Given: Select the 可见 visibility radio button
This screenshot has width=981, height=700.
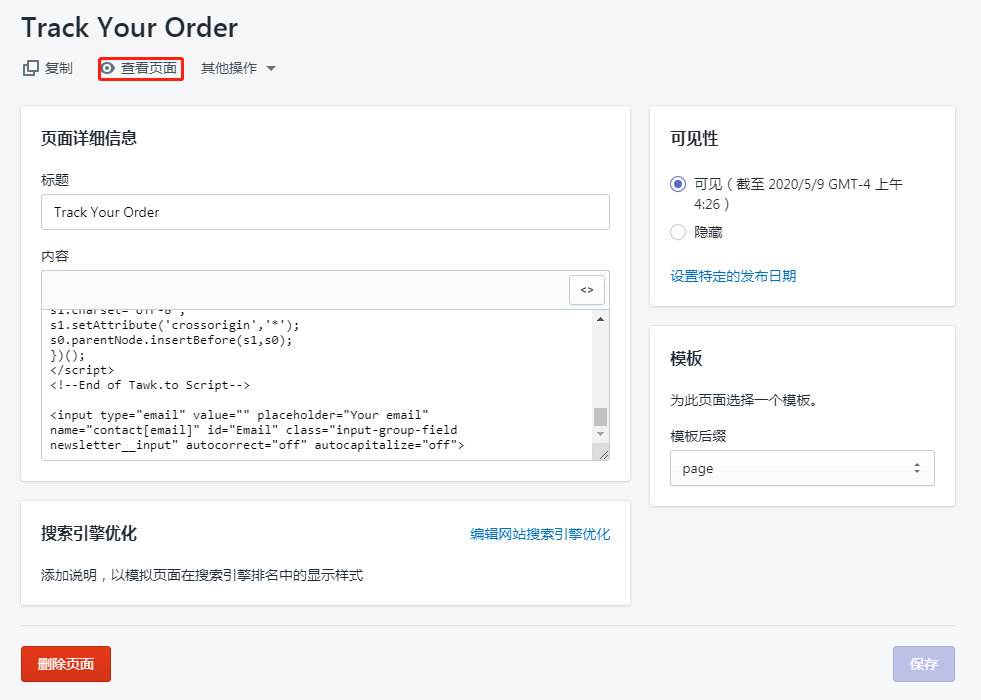Looking at the screenshot, I should 678,185.
